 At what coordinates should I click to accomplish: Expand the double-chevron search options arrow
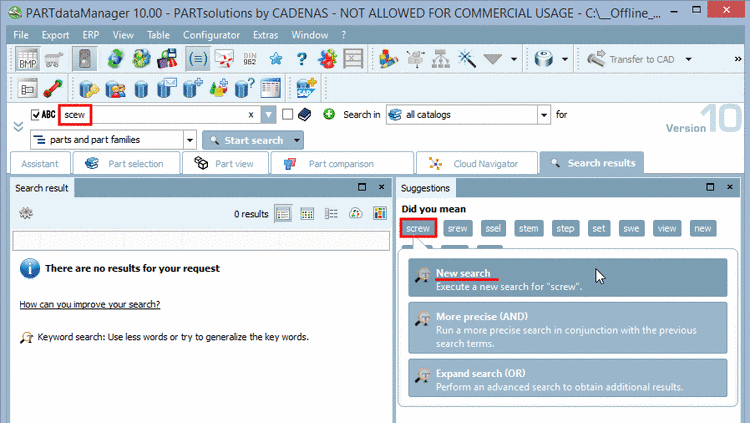point(18,127)
